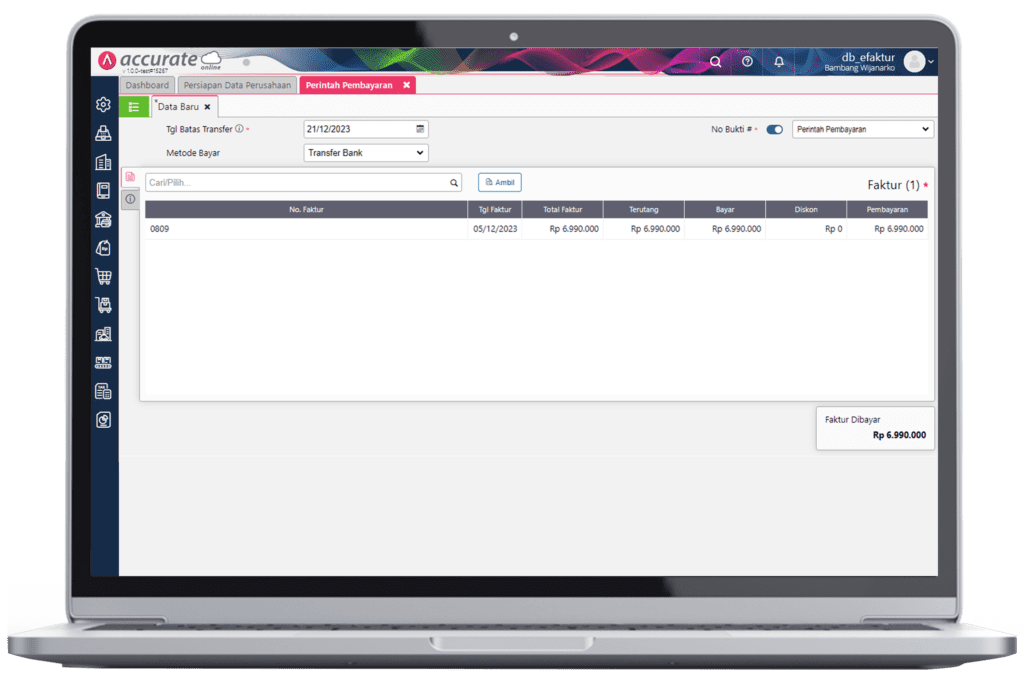This screenshot has width=1024, height=683.
Task: Open the Perintah Pembayaran numbering dropdown
Action: coord(863,129)
